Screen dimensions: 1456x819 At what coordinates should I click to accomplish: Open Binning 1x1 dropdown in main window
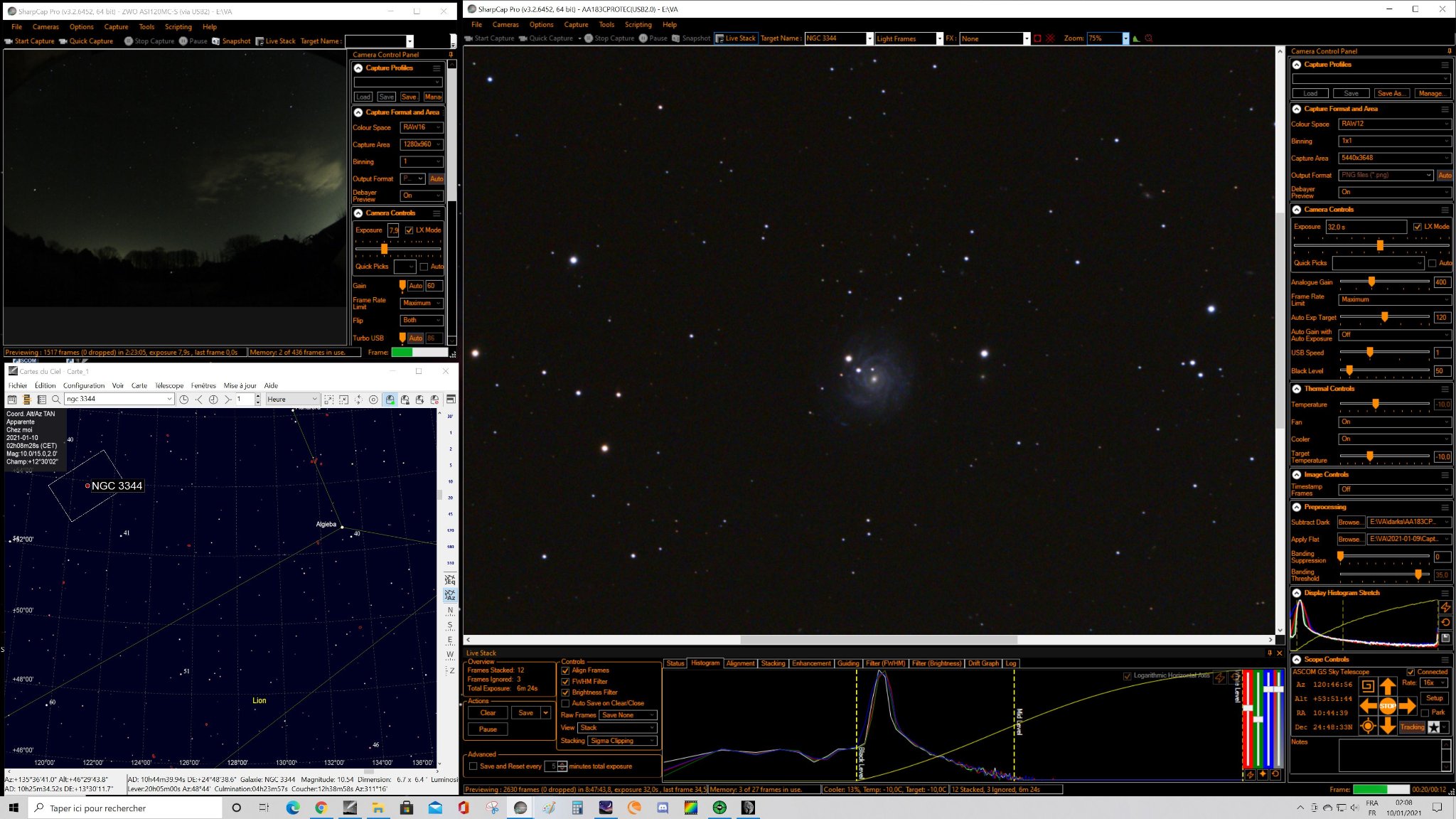click(1394, 141)
